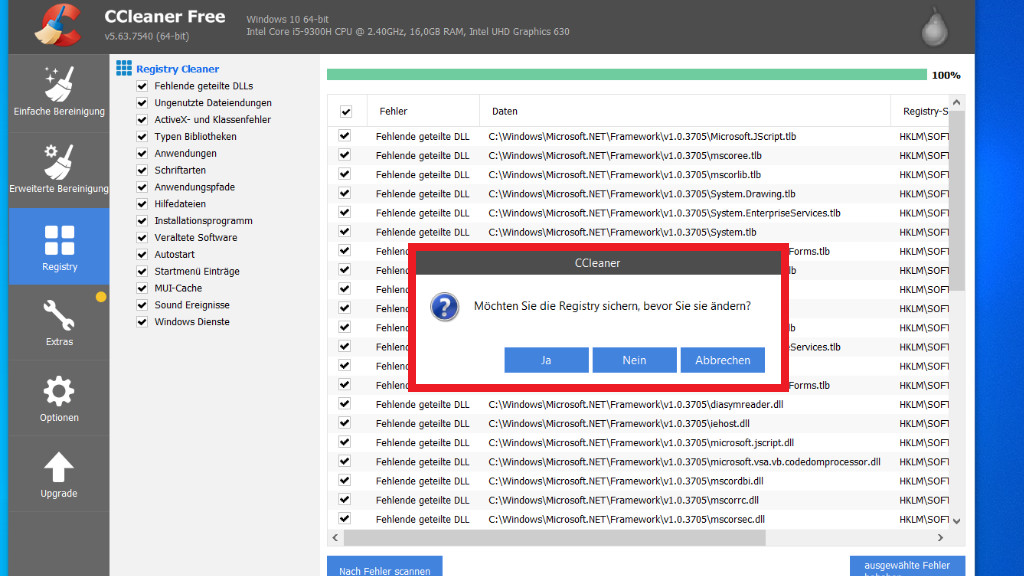The image size is (1024, 576).
Task: Disable the Windows Dienste checkbox
Action: click(x=142, y=322)
